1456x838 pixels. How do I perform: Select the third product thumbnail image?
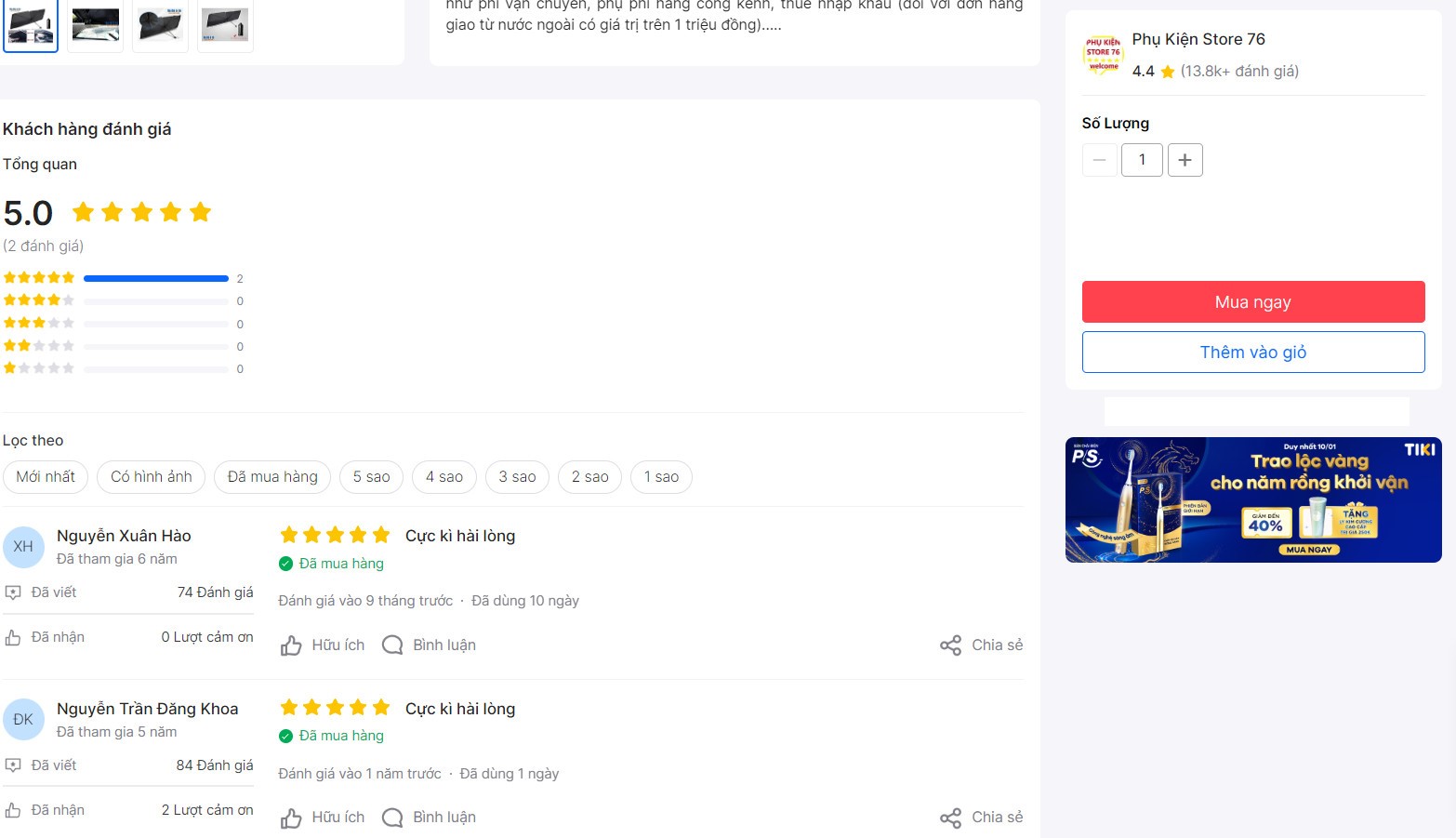click(x=160, y=24)
